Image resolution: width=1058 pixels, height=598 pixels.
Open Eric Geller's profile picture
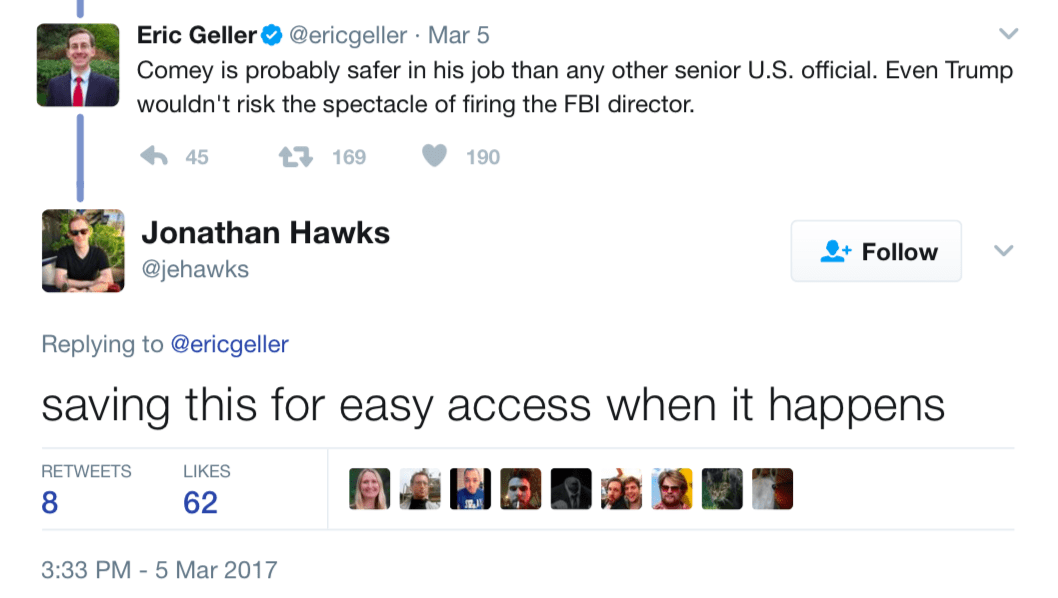coord(78,64)
